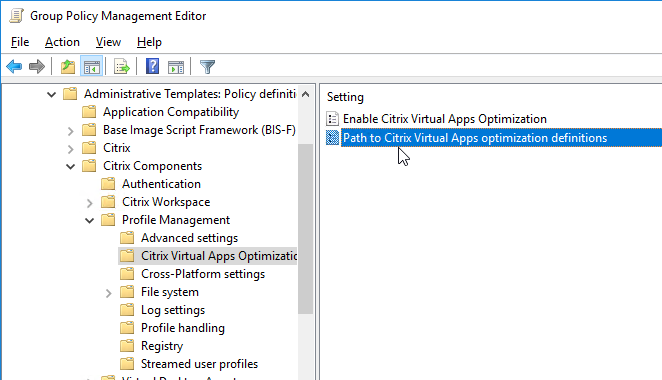Click the Up One Level folder icon
Viewport: 662px width, 380px height.
pos(68,67)
